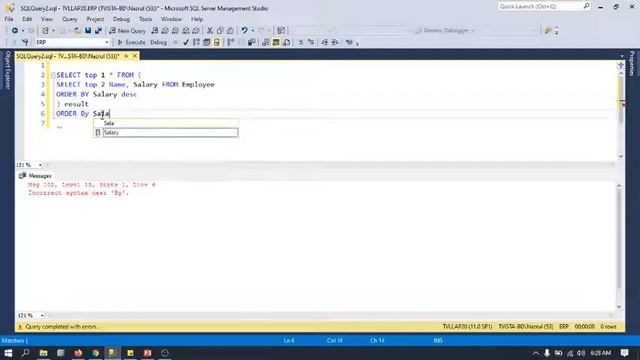Click the Results to File icon
This screenshot has width=640, height=360.
click(x=287, y=42)
